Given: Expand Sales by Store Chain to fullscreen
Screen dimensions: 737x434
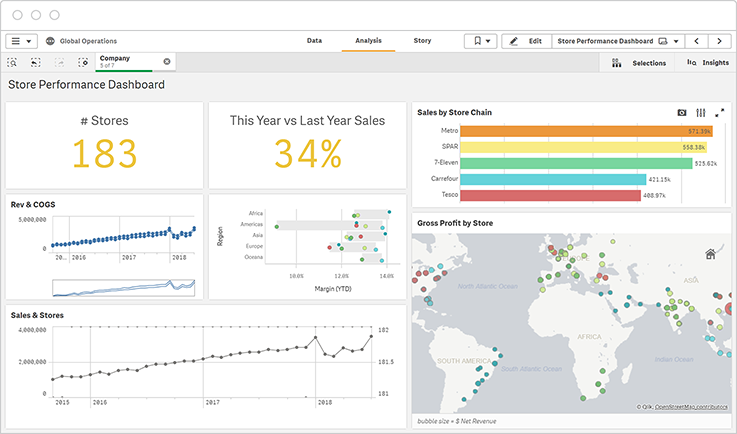Looking at the screenshot, I should (x=719, y=113).
